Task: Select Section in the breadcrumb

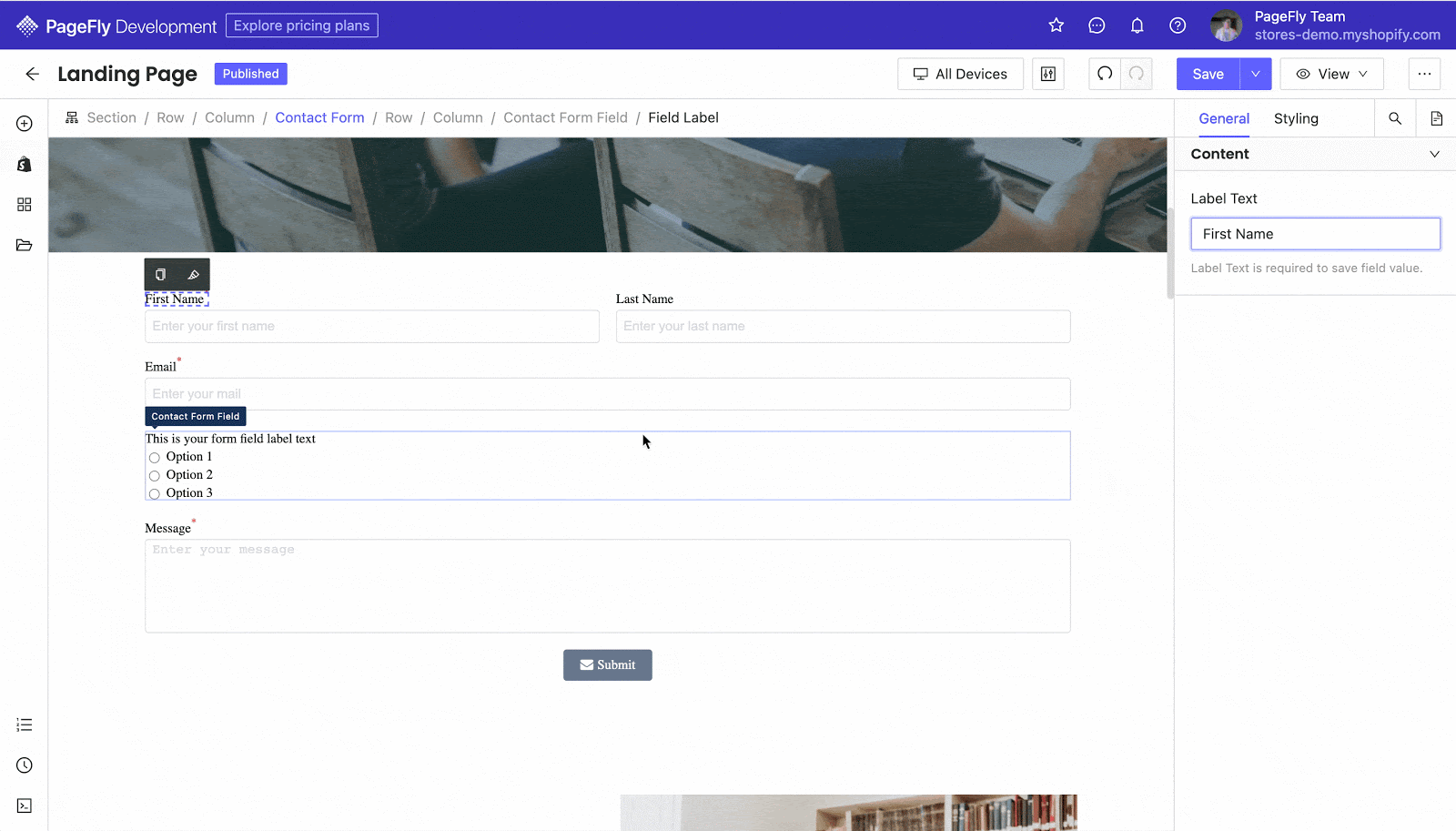Action: (x=112, y=117)
